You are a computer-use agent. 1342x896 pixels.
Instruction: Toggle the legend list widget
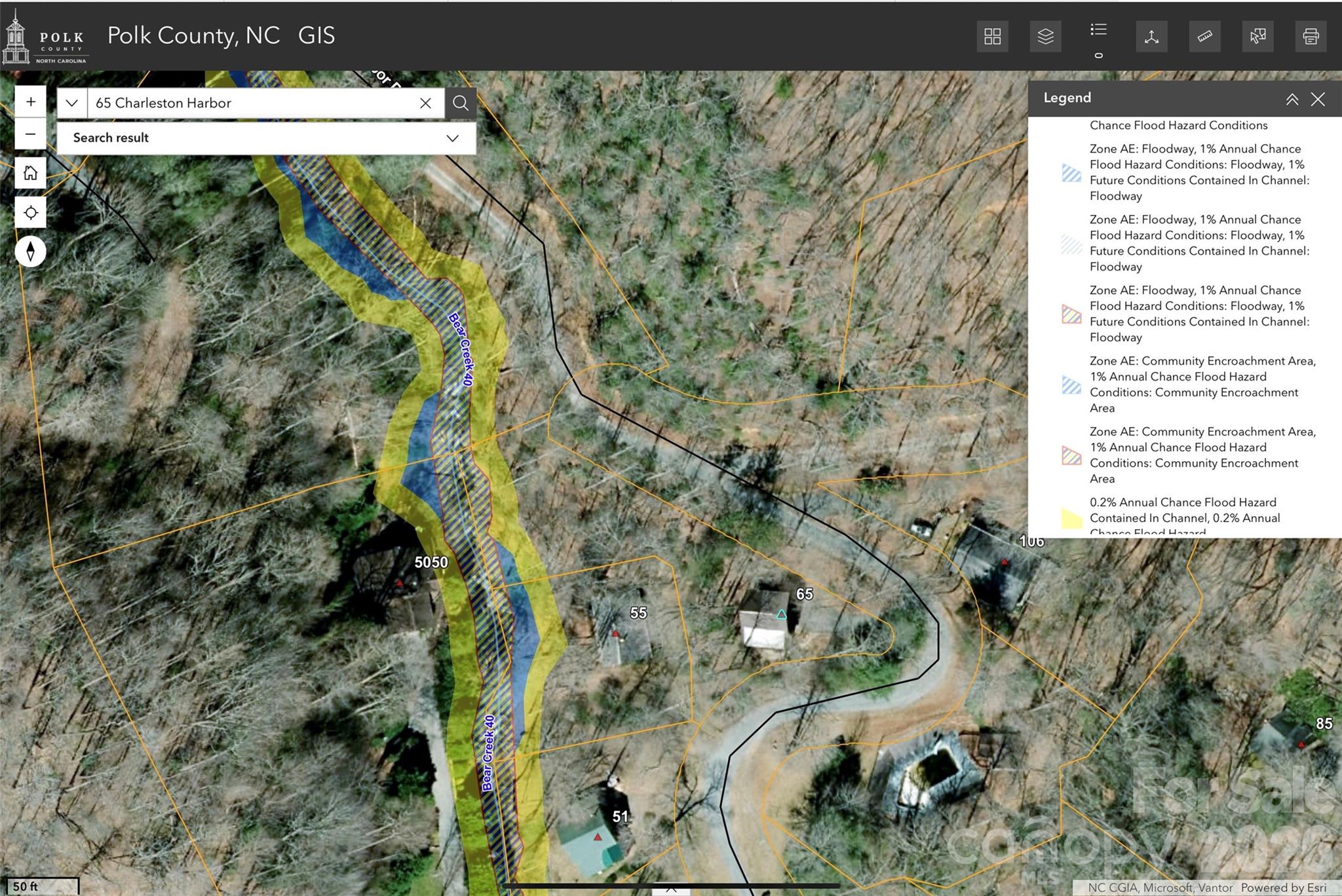(x=1098, y=30)
